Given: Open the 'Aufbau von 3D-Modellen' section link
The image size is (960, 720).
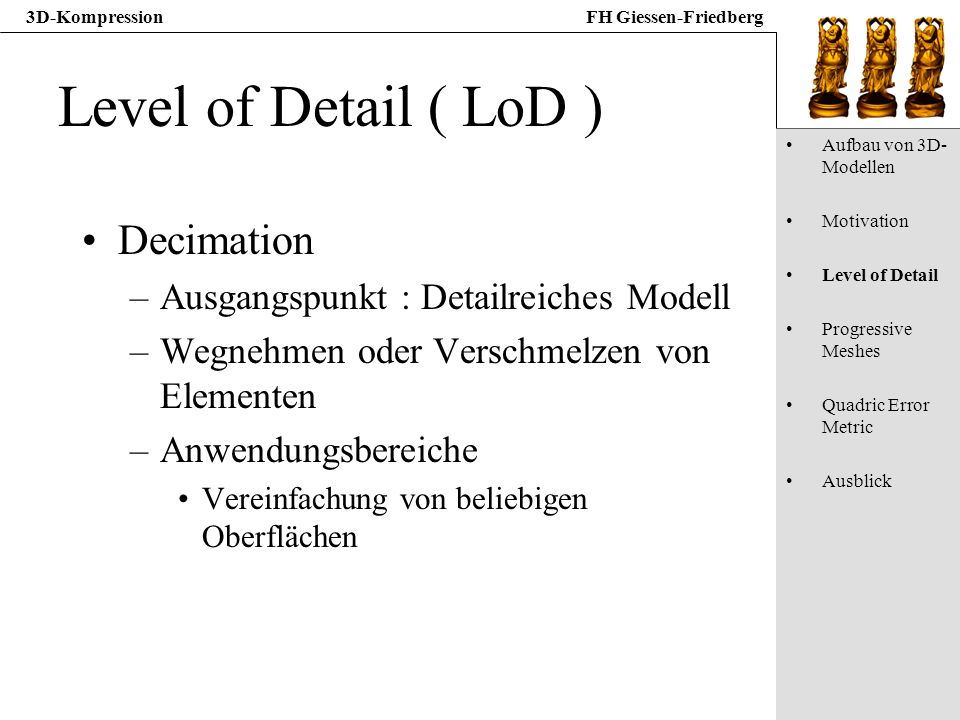Looking at the screenshot, I should 883,156.
